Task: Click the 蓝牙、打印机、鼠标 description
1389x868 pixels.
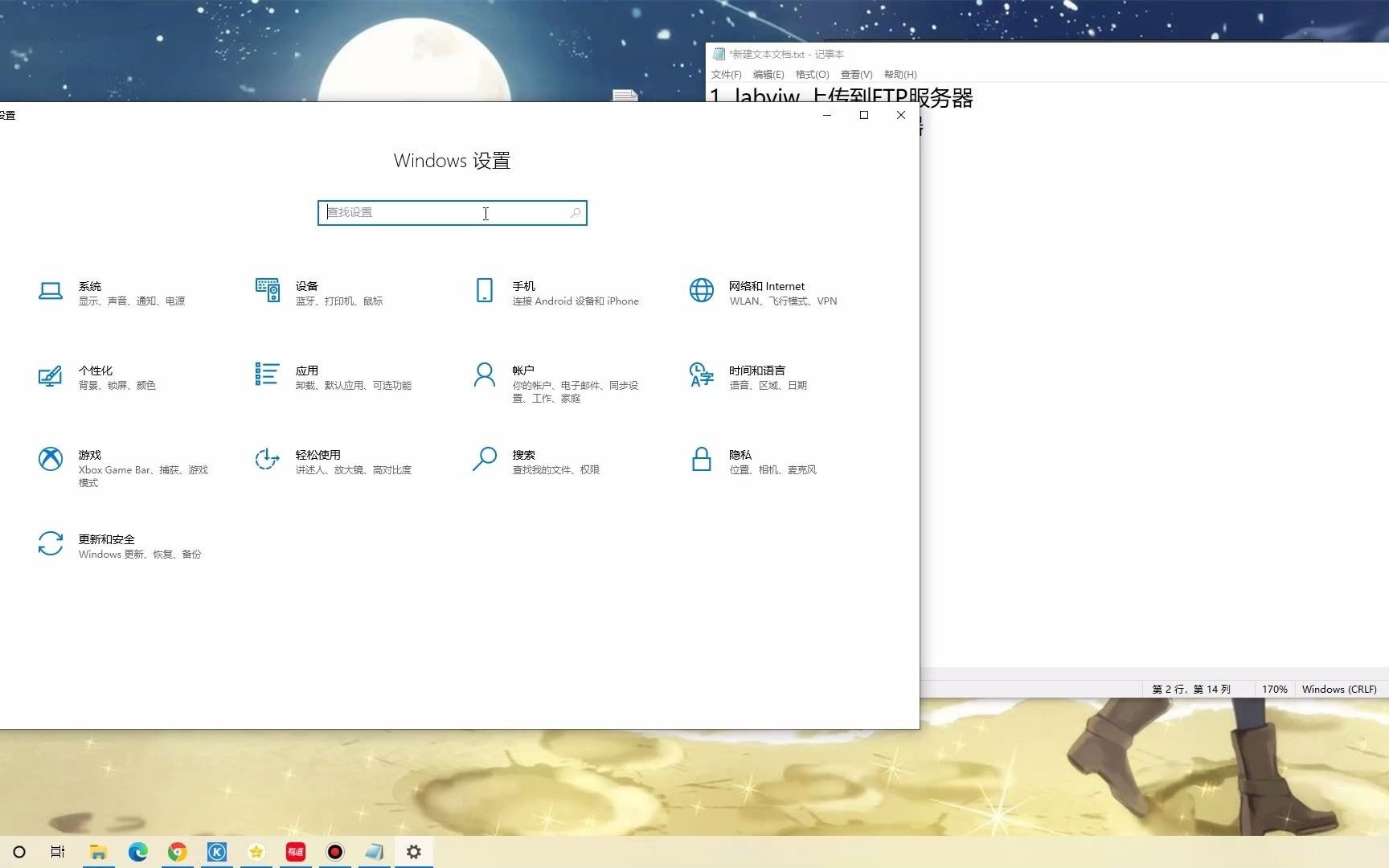Action: 339,301
